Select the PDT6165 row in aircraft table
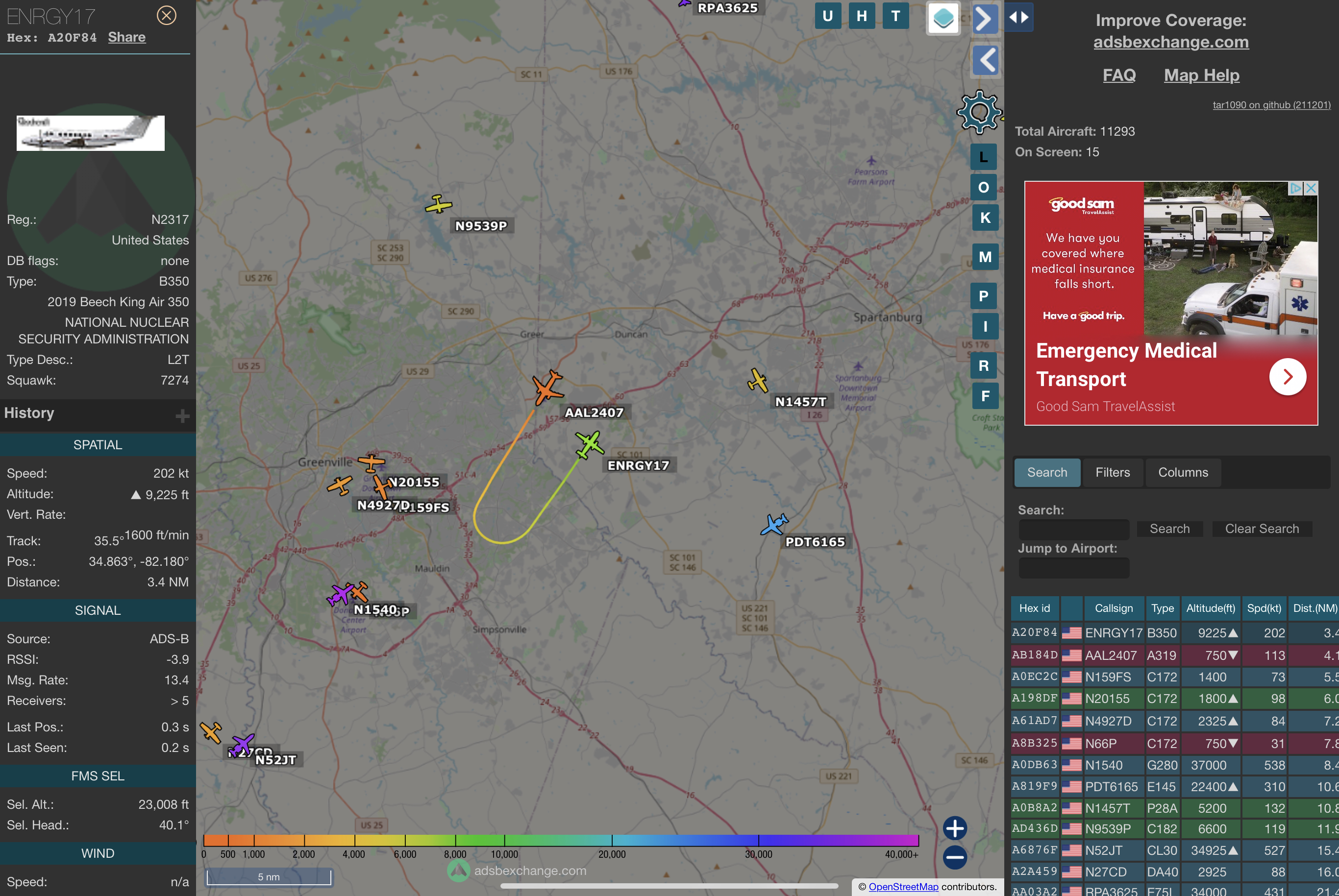 tap(1175, 786)
